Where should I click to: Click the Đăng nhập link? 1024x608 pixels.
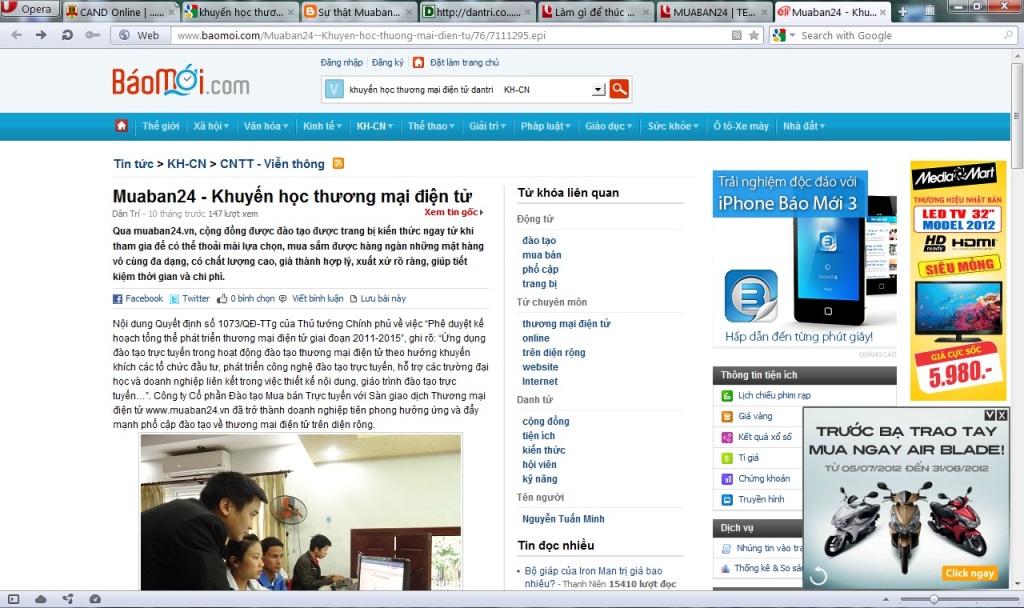(x=342, y=63)
